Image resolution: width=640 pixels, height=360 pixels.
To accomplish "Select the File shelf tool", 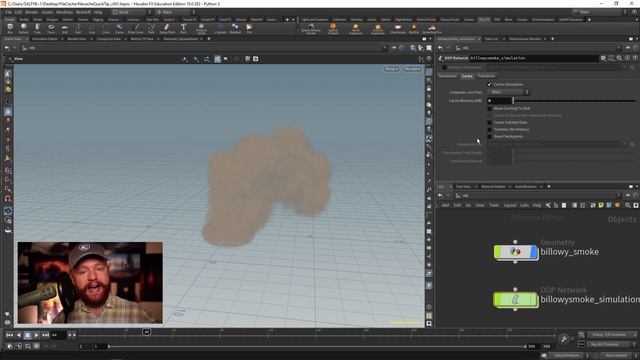I will tap(249, 29).
